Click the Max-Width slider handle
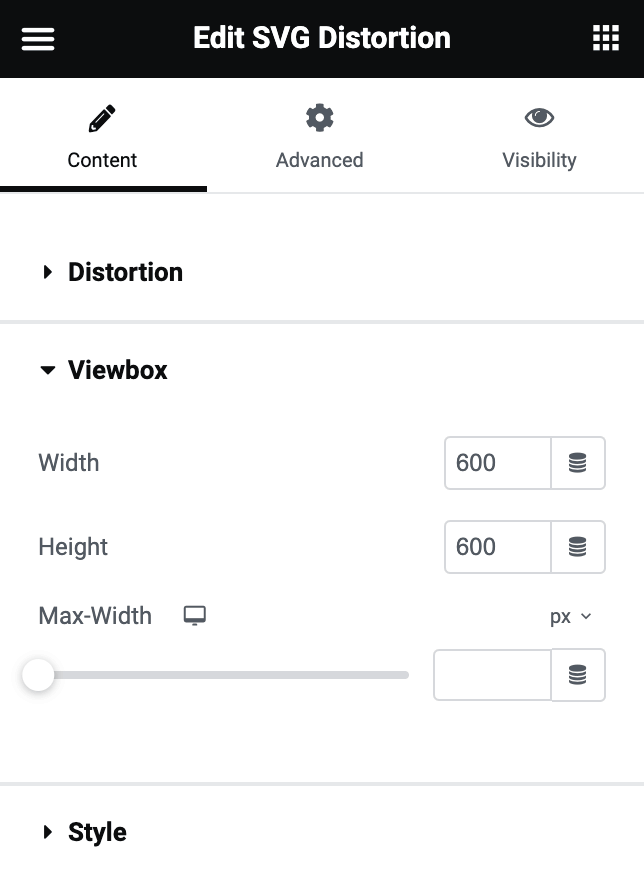 (38, 675)
